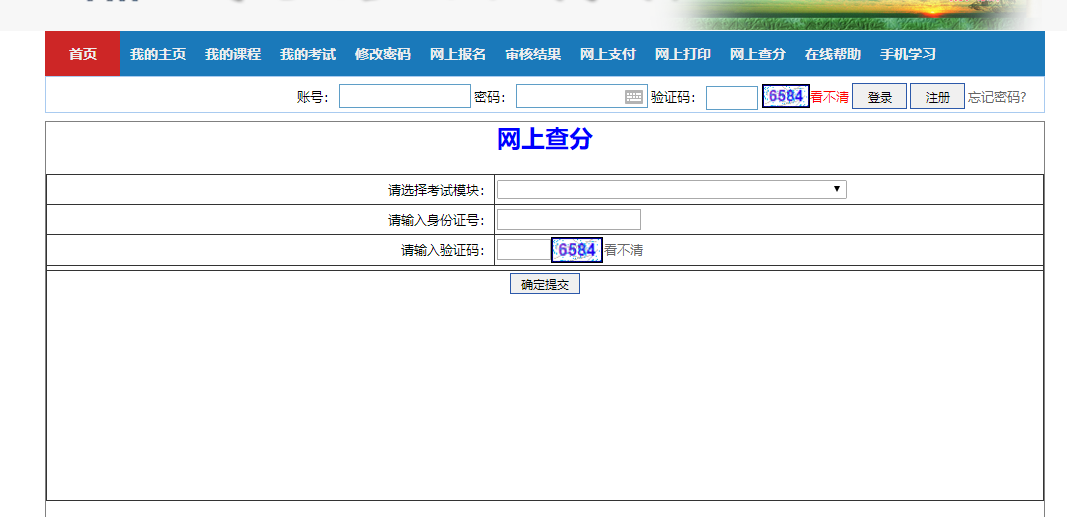Click the gray 看不清 link in query form
Viewport: 1067px width, 517px height.
pyautogui.click(x=623, y=250)
